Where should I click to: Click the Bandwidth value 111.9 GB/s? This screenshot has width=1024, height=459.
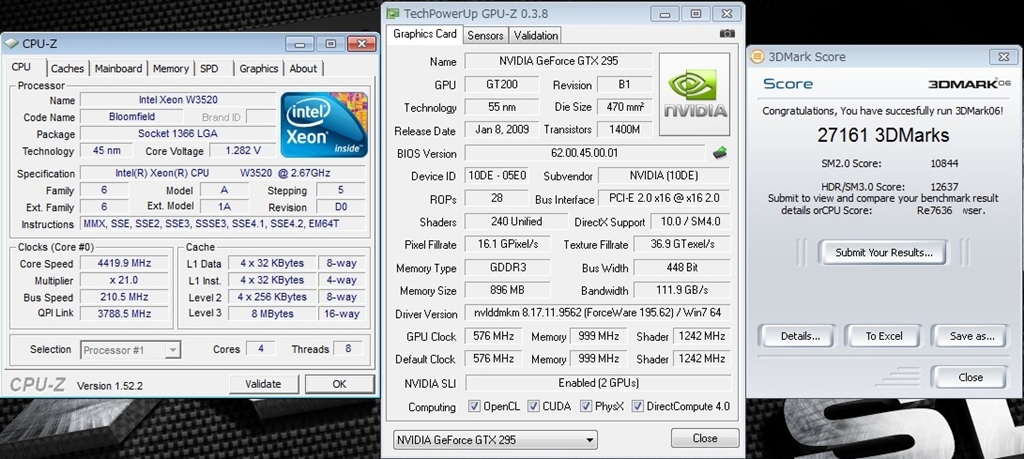pyautogui.click(x=682, y=291)
